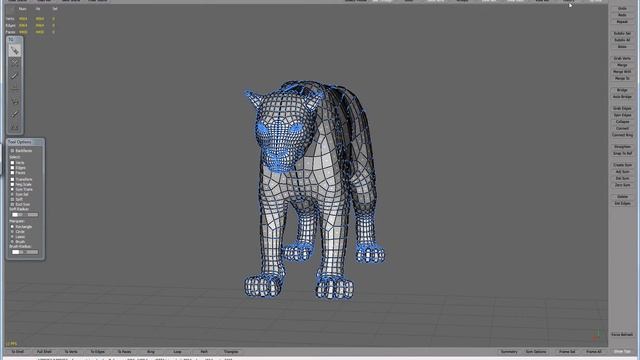Click the Grab Verts button

[622, 58]
